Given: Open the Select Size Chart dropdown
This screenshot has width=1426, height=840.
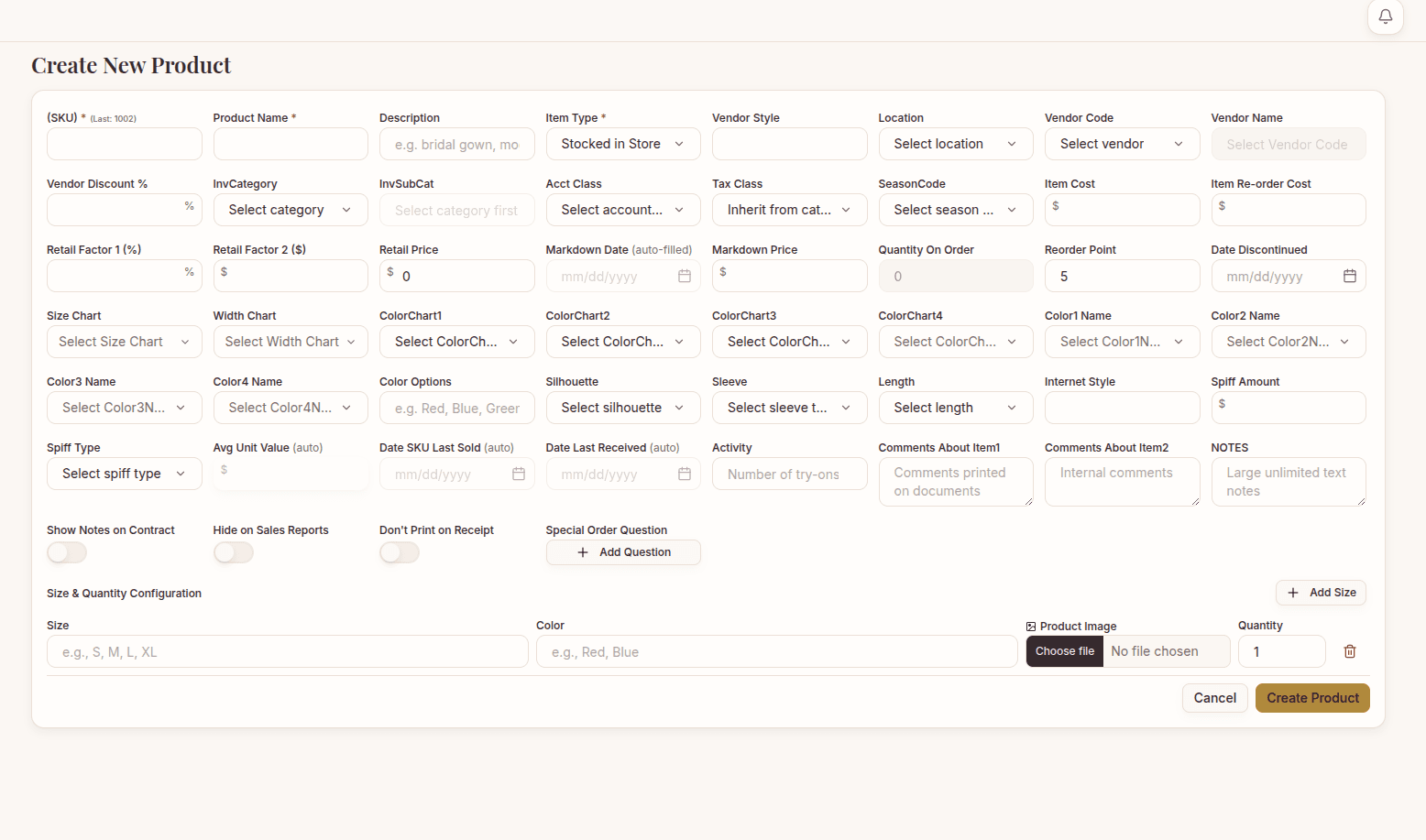Looking at the screenshot, I should (125, 342).
